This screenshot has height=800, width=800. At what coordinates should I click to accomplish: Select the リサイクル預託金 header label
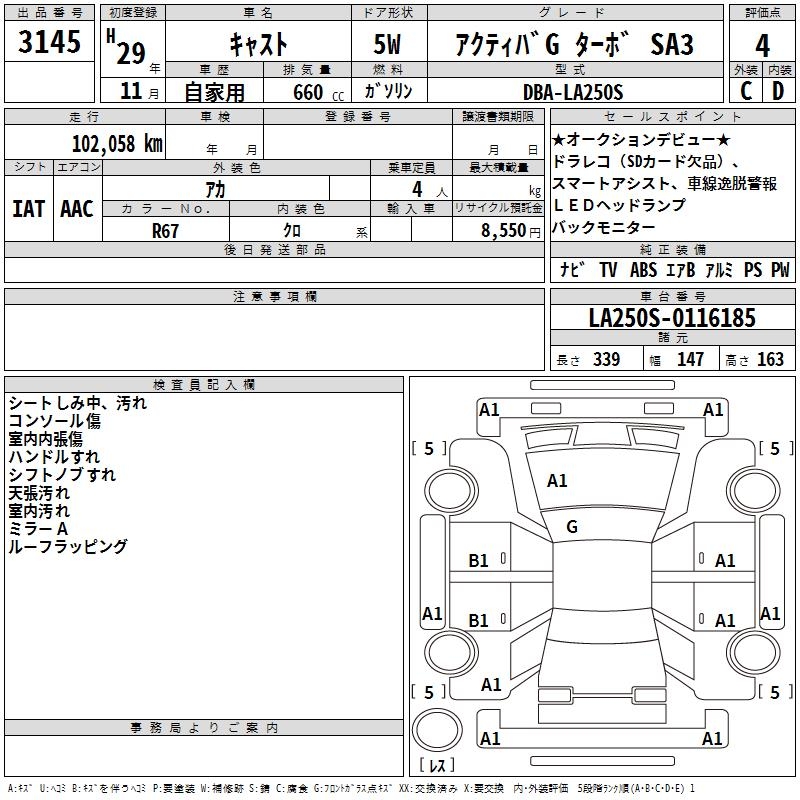(x=498, y=208)
